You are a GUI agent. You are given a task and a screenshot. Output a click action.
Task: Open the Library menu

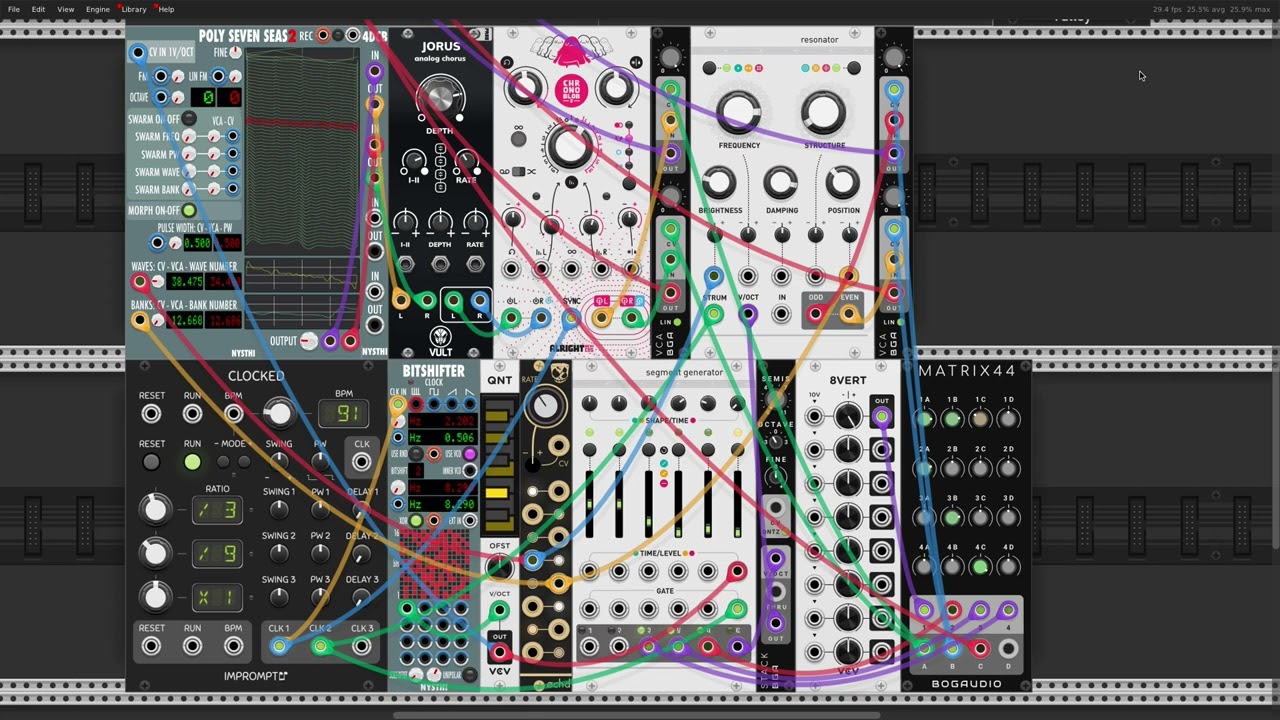click(134, 9)
